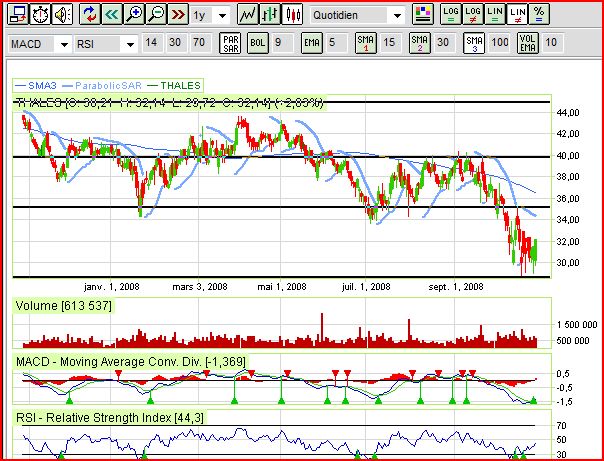Click the RSI lower level field 30
This screenshot has height=461, width=604.
pos(176,42)
